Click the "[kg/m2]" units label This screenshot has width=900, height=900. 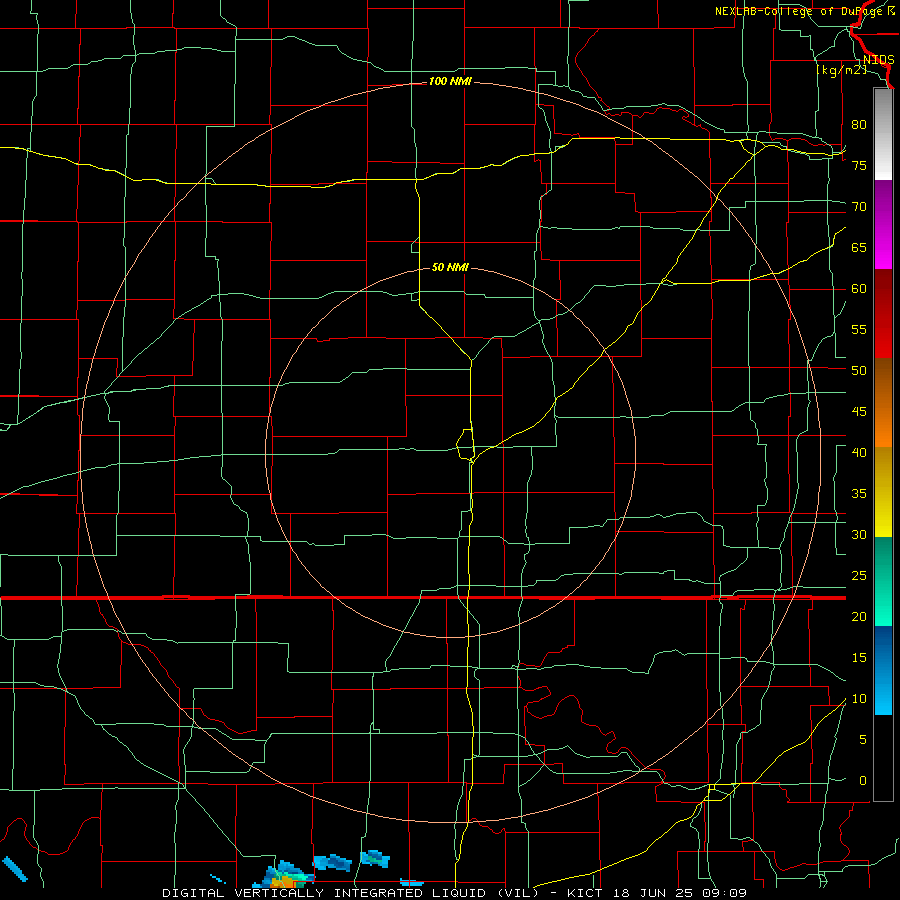(x=841, y=70)
